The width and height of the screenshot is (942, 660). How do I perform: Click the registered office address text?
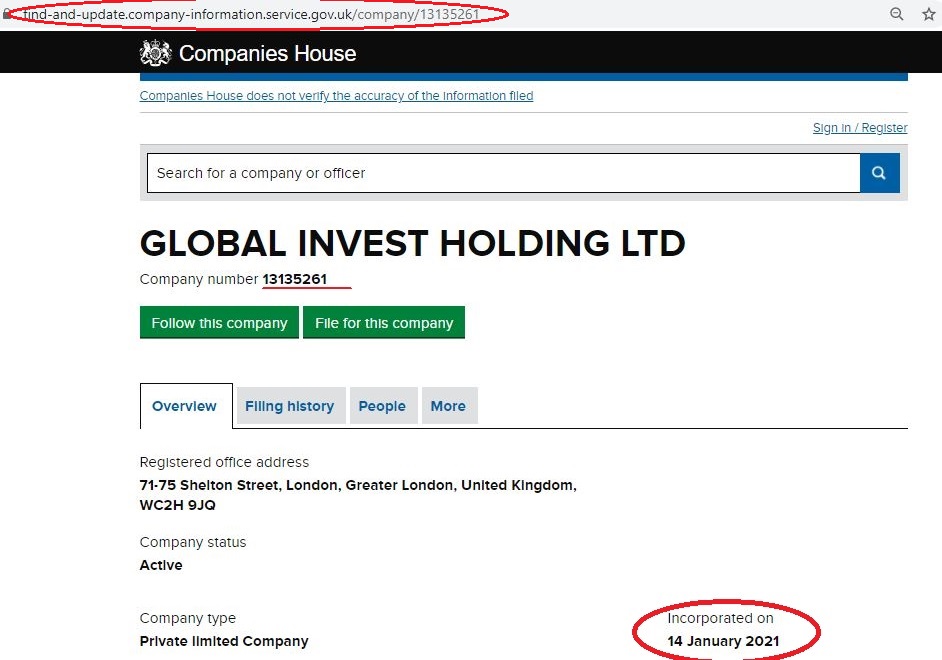point(358,495)
